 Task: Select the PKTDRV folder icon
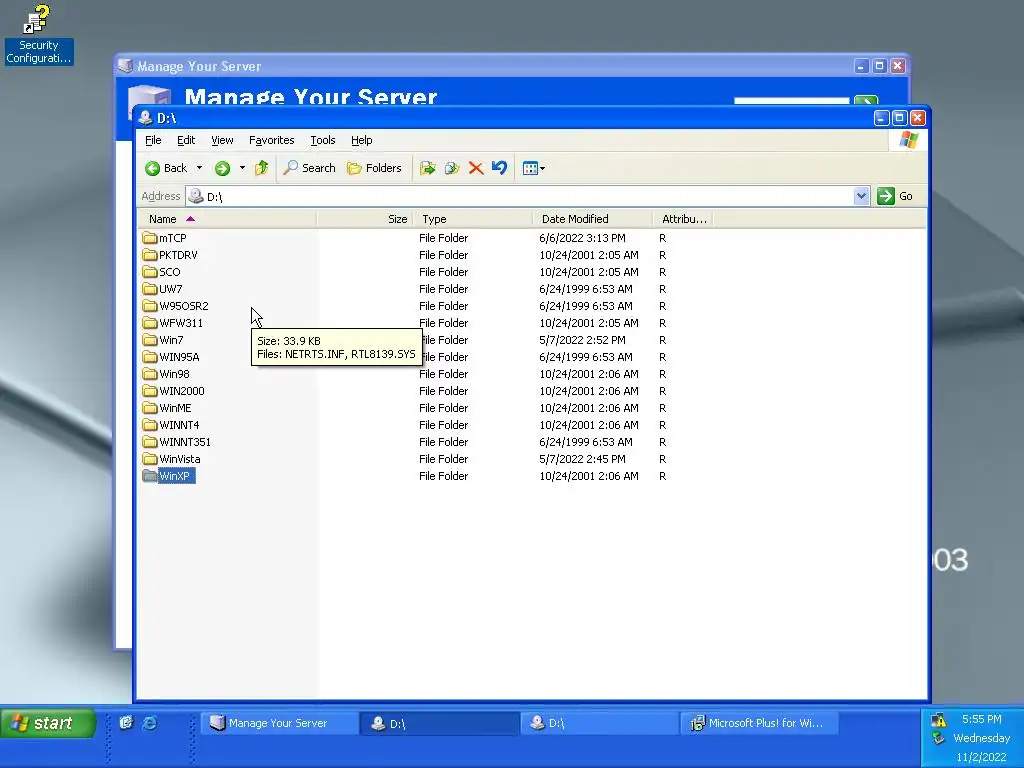pyautogui.click(x=150, y=255)
